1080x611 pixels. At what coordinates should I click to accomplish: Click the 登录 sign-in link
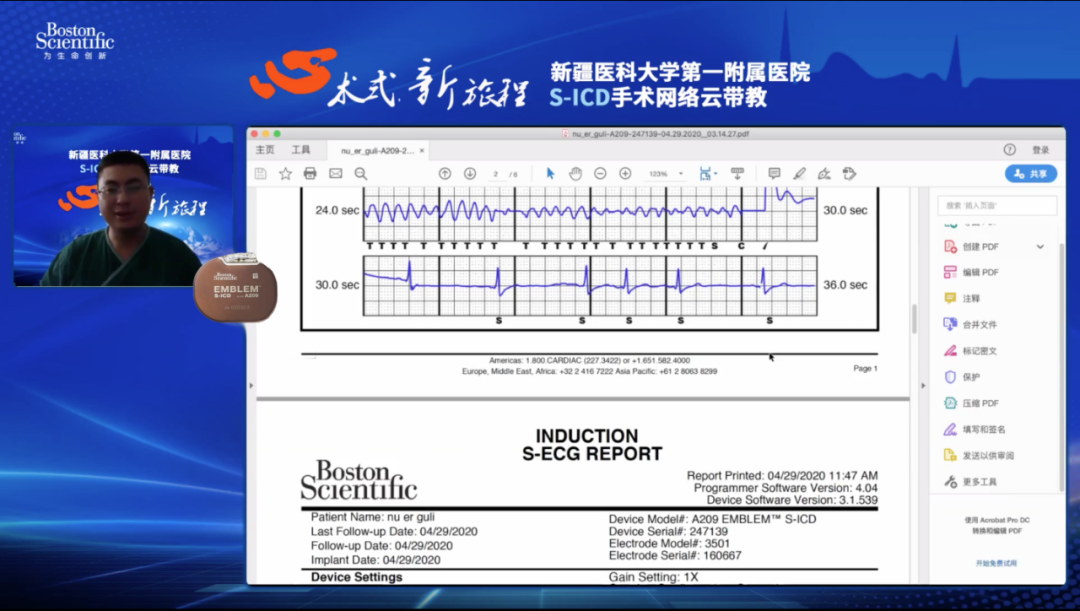click(x=1041, y=150)
